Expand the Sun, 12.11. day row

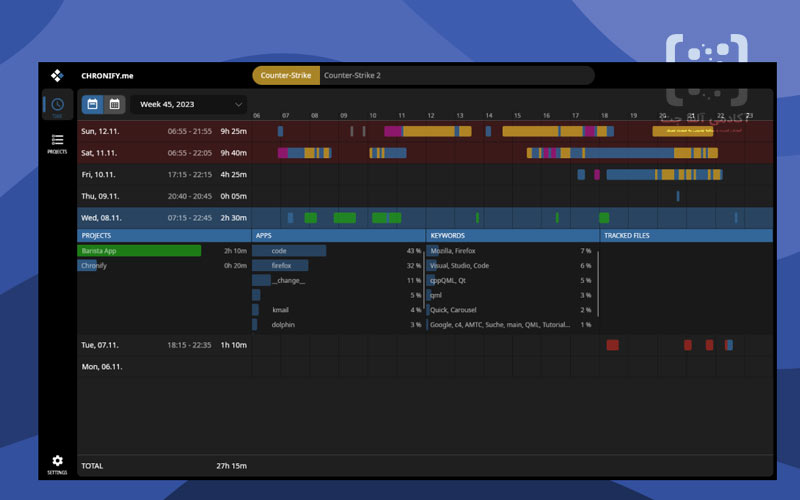point(425,131)
